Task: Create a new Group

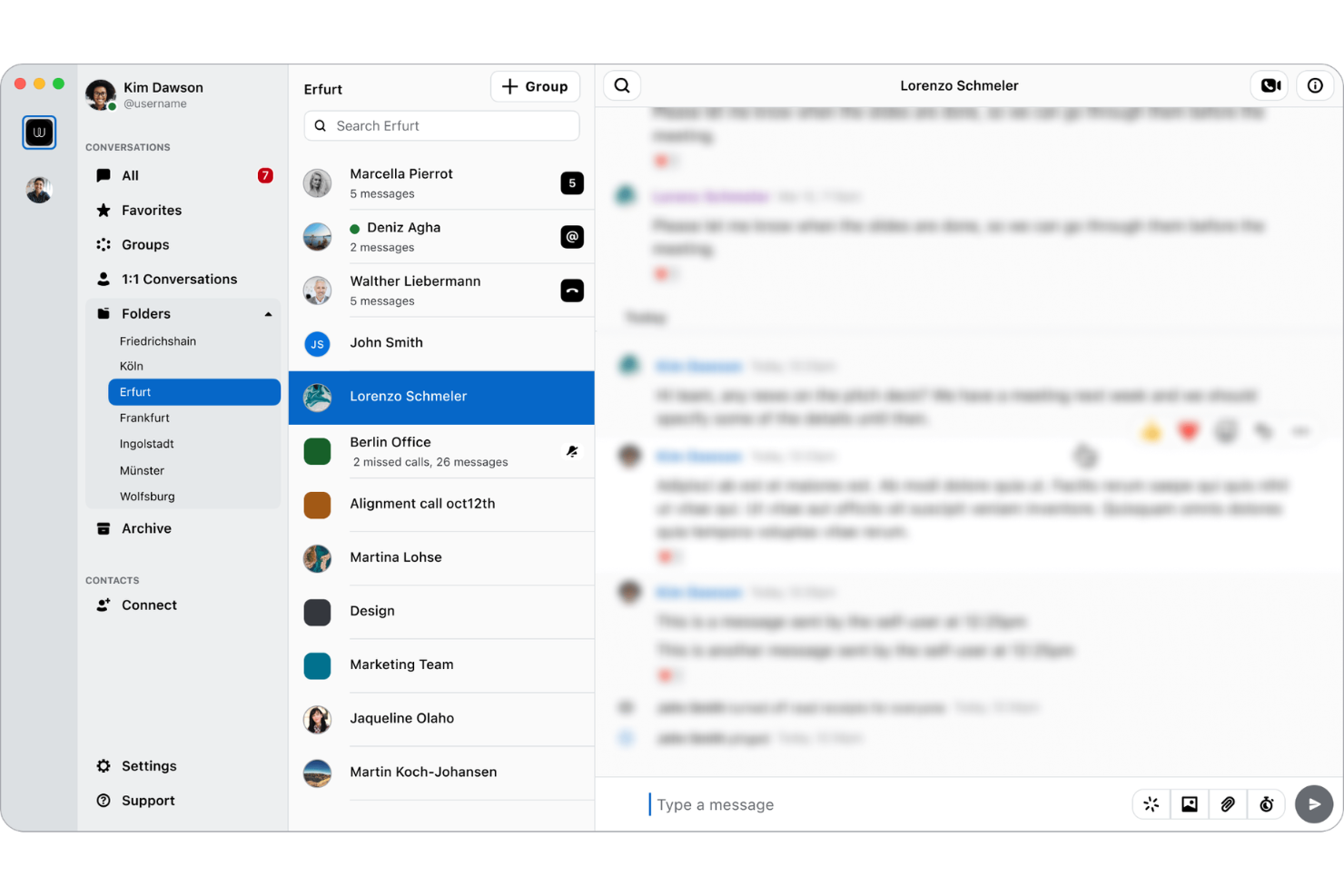Action: click(x=535, y=86)
